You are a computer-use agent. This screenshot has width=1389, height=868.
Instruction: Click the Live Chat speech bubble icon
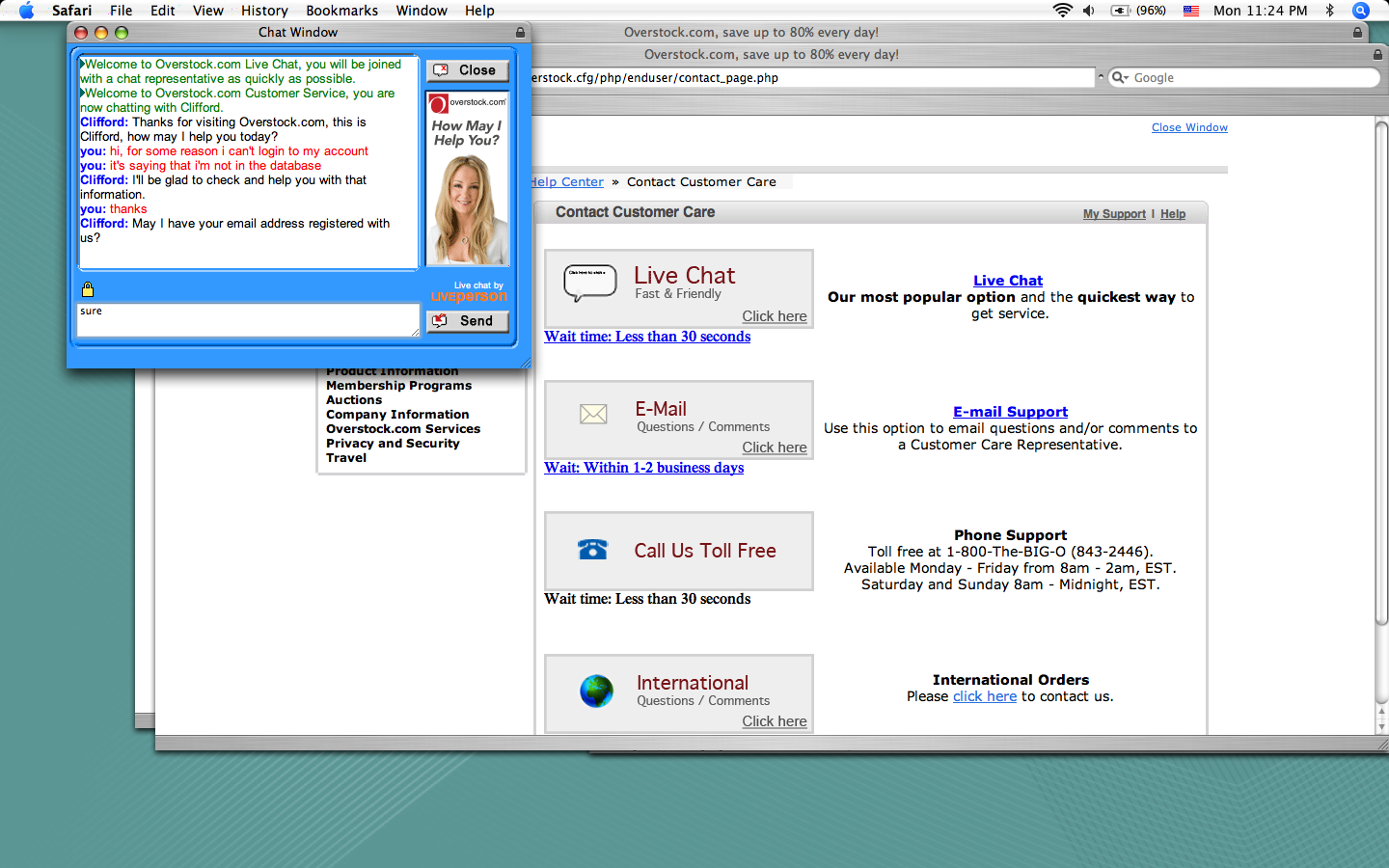[589, 283]
